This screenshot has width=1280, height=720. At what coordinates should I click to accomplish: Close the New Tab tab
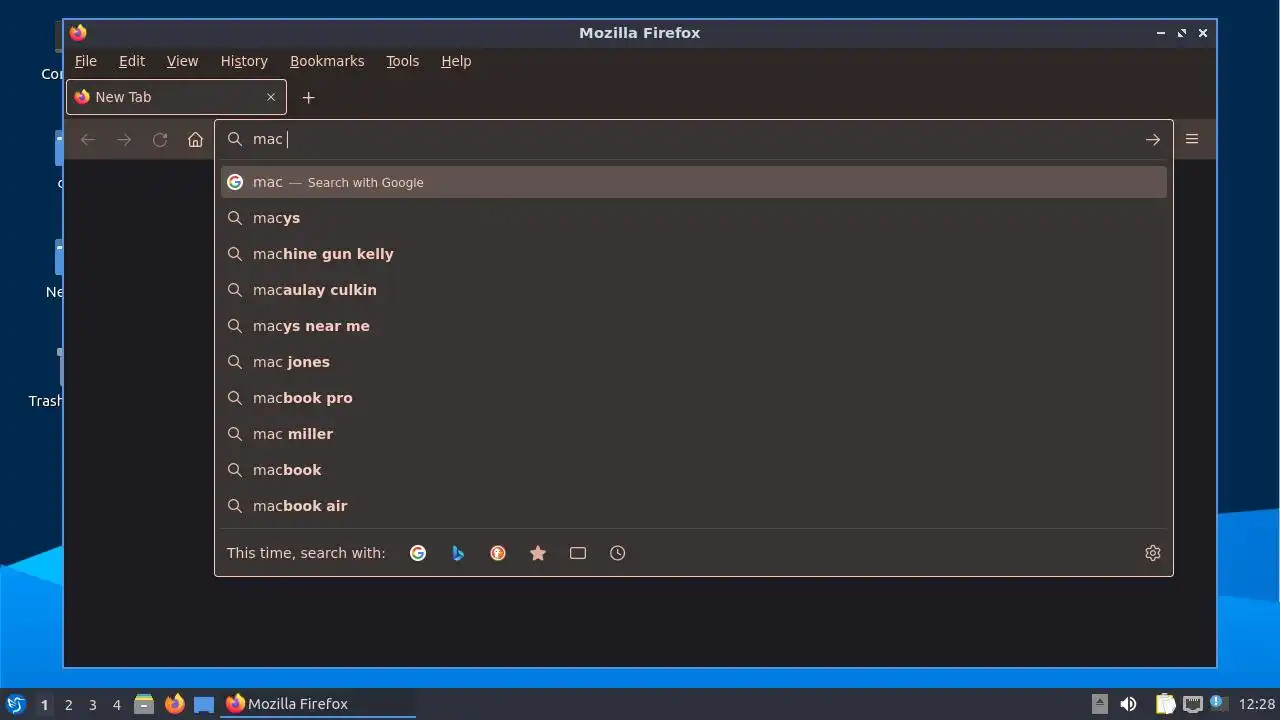pos(271,97)
